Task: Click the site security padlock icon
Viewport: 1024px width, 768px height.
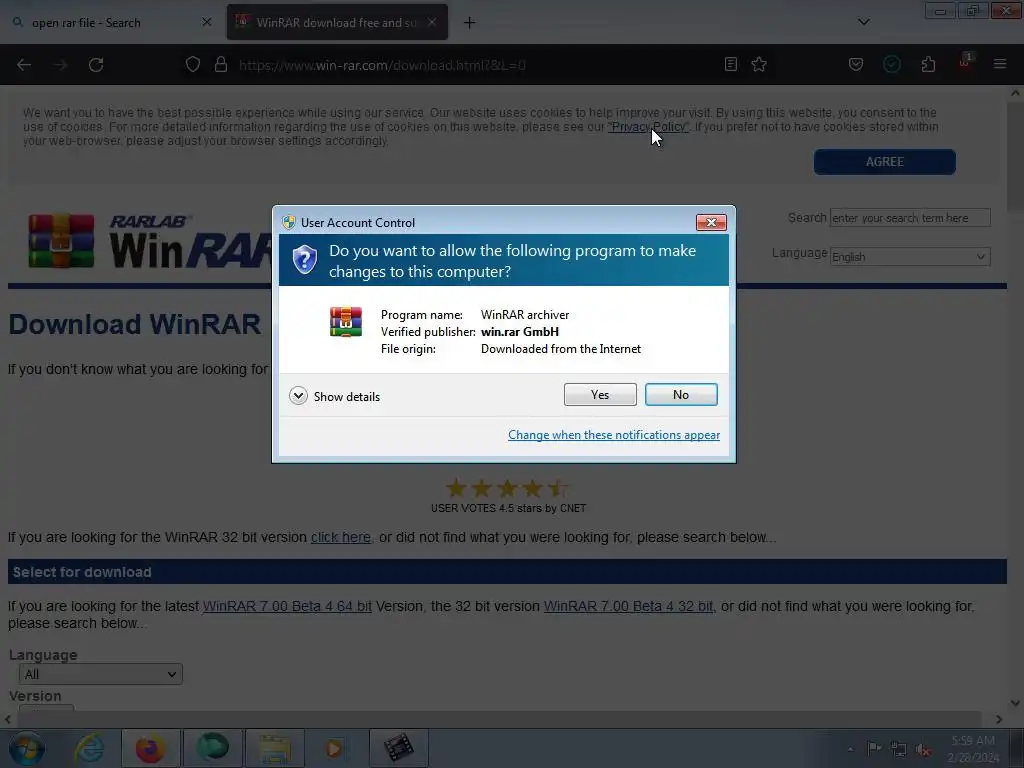Action: pyautogui.click(x=221, y=64)
